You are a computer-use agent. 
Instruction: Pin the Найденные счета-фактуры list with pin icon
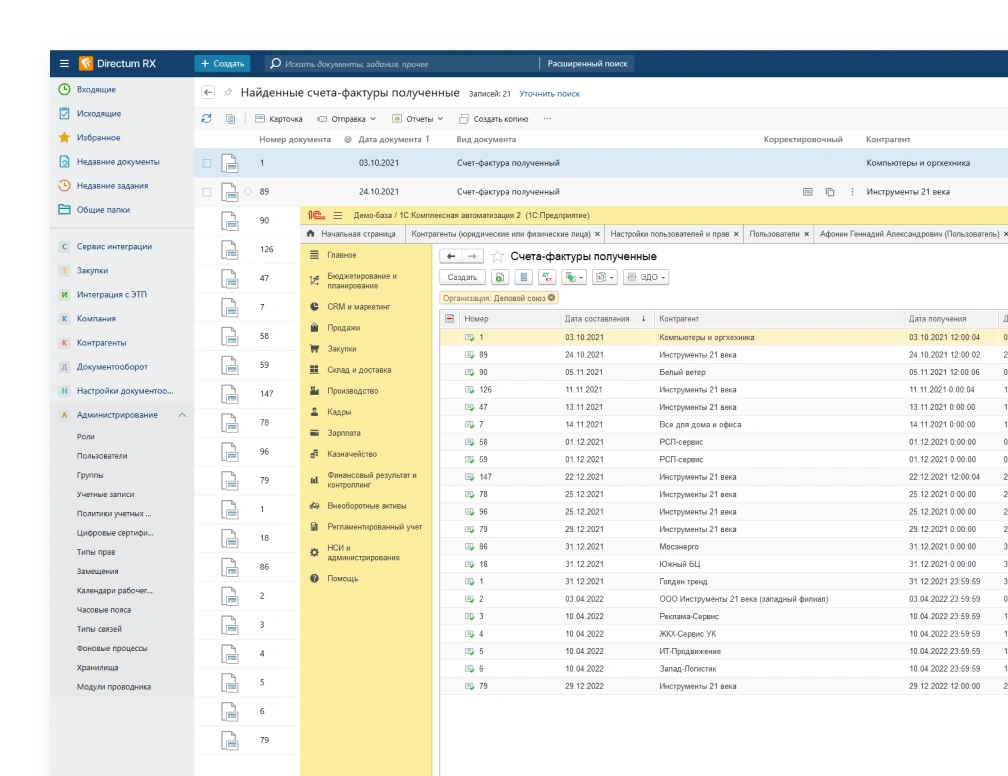point(228,93)
